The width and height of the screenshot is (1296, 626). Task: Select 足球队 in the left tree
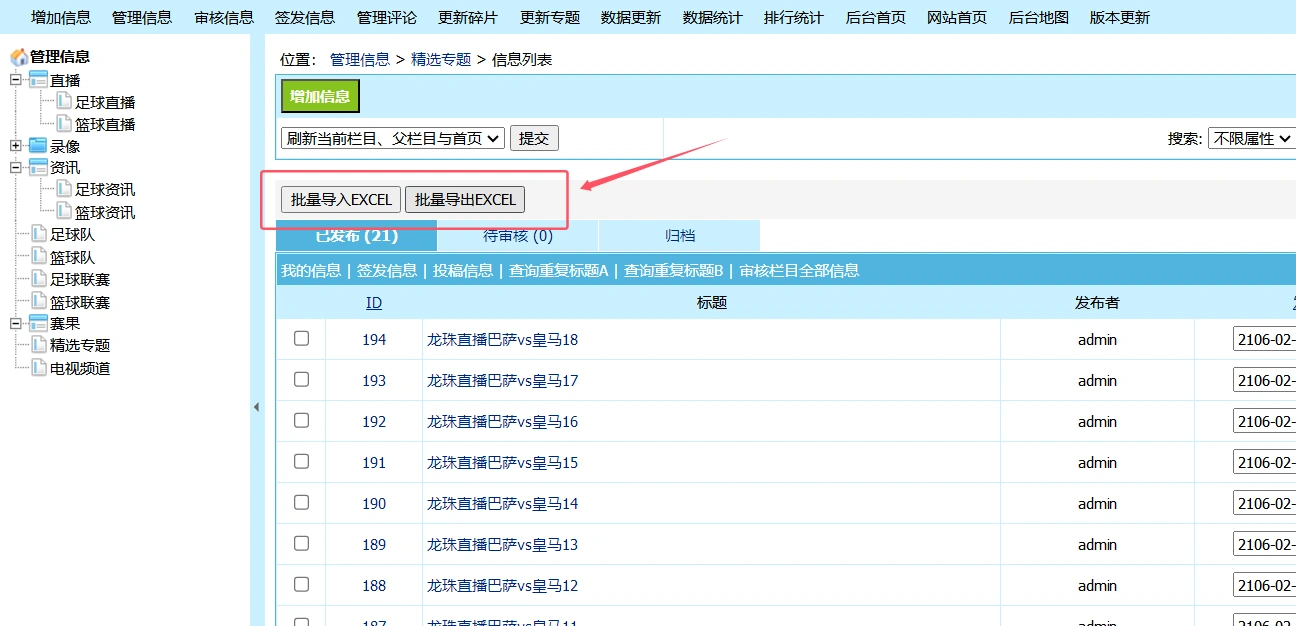[72, 234]
